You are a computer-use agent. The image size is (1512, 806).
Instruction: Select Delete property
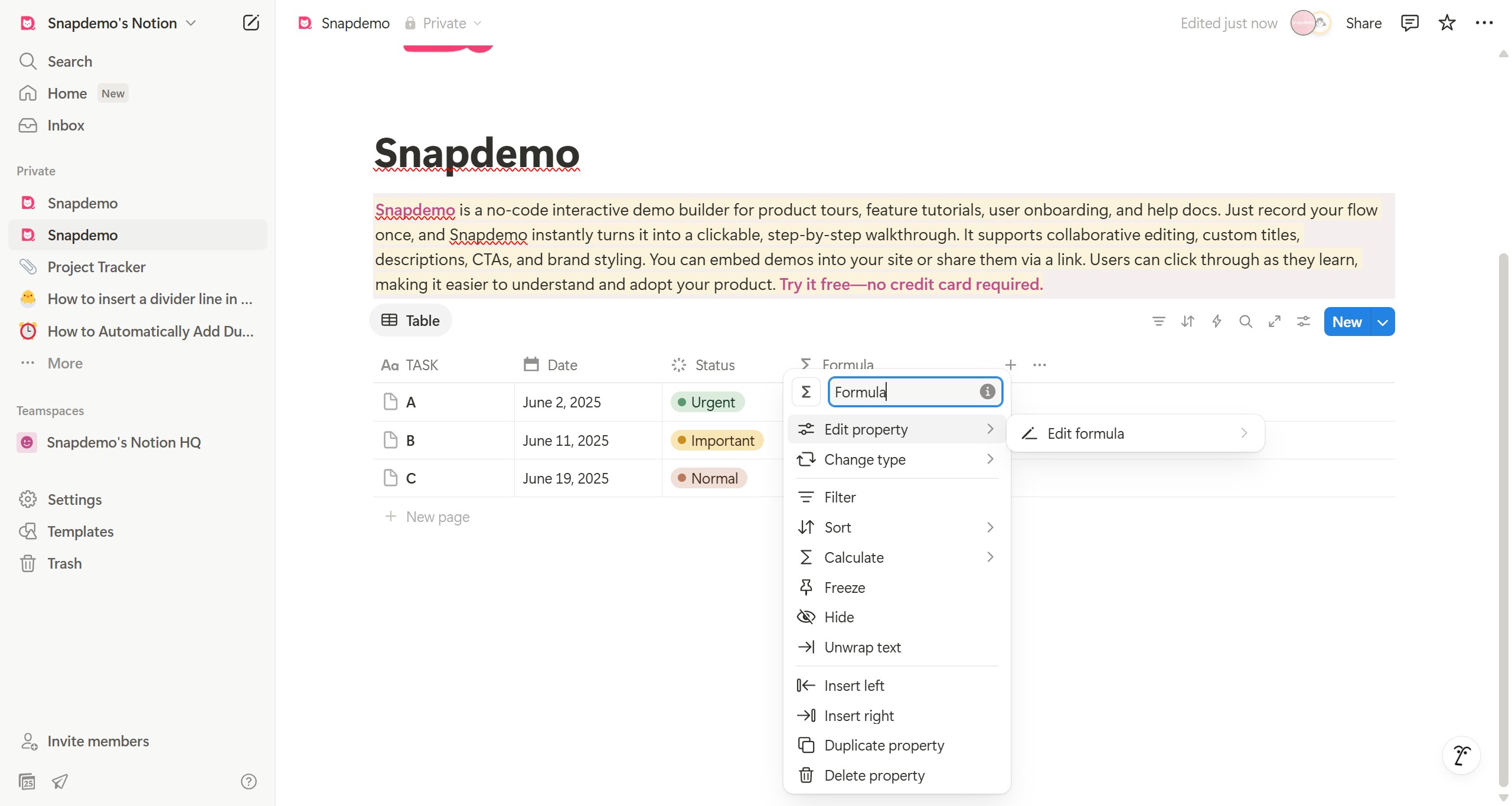(x=897, y=775)
